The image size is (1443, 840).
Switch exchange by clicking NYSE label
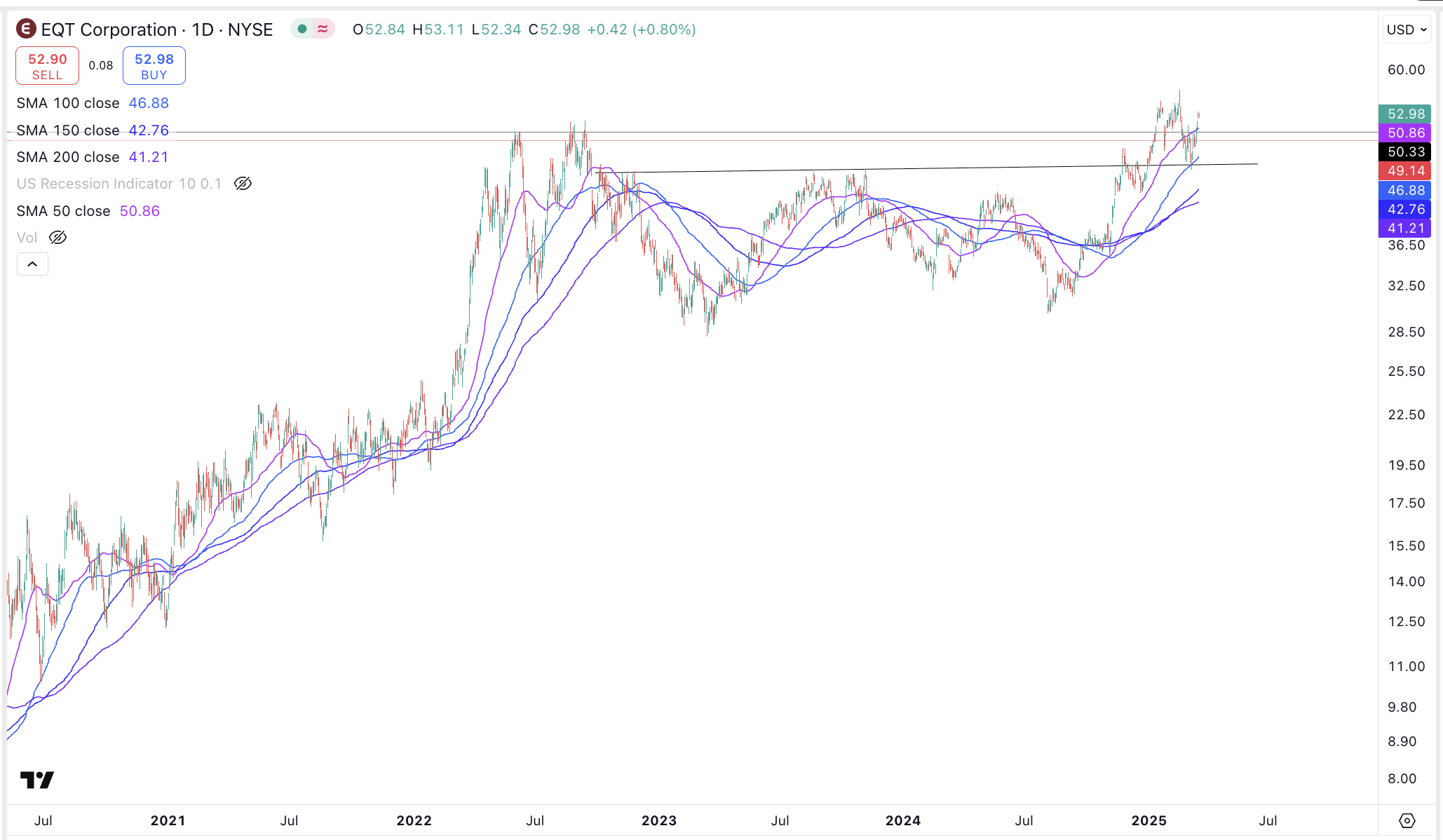tap(249, 29)
